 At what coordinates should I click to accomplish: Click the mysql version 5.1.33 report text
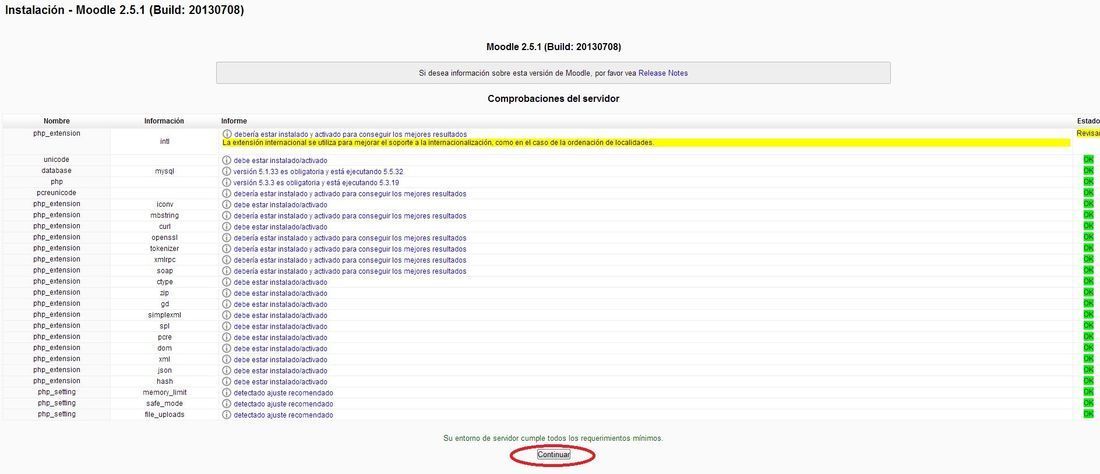click(x=318, y=171)
